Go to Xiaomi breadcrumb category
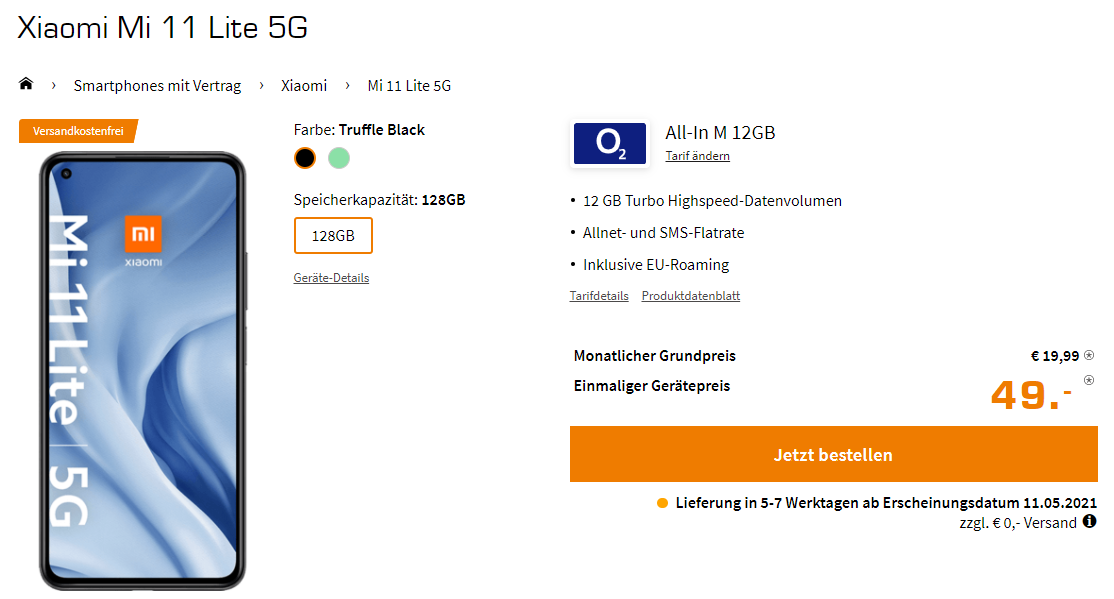The width and height of the screenshot is (1114, 599). coord(304,86)
